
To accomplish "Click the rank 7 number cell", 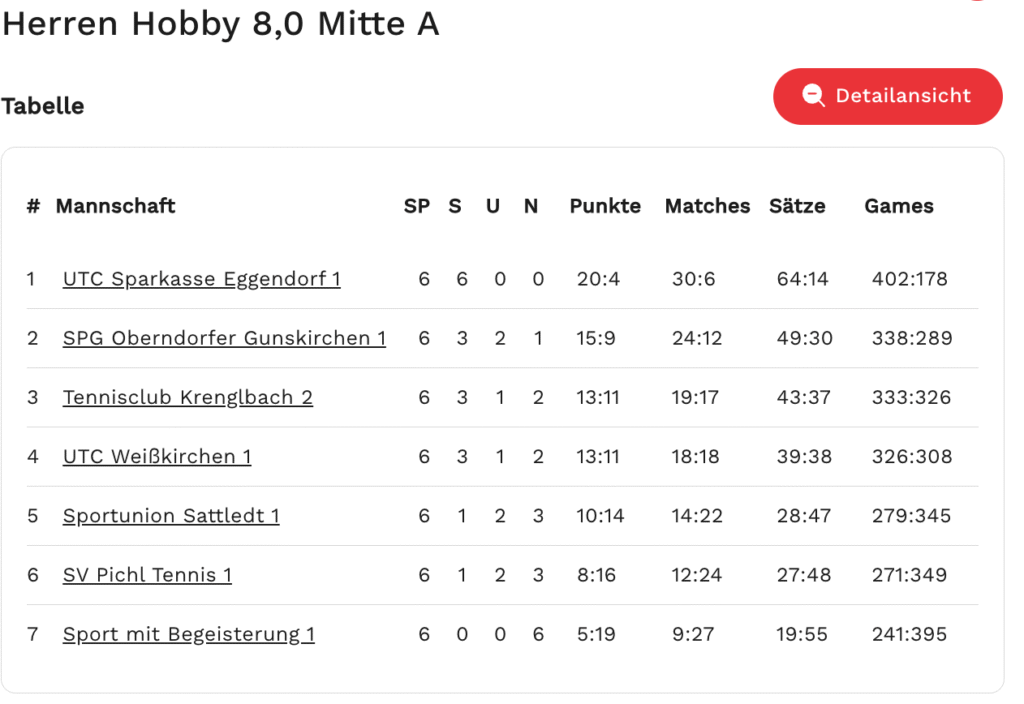I will (x=32, y=634).
